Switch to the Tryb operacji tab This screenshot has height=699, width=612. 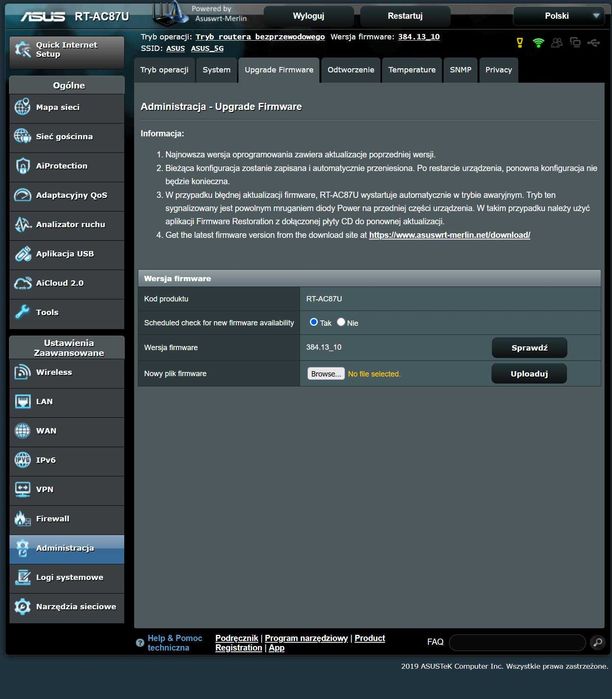coord(164,70)
